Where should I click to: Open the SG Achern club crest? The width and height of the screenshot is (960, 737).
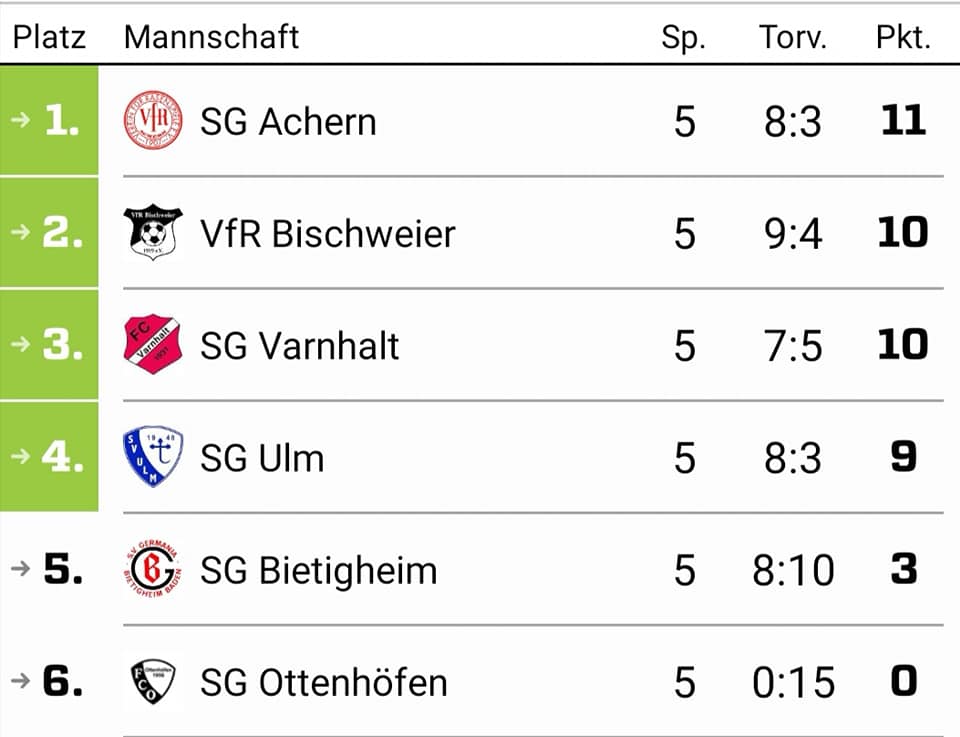coord(153,120)
